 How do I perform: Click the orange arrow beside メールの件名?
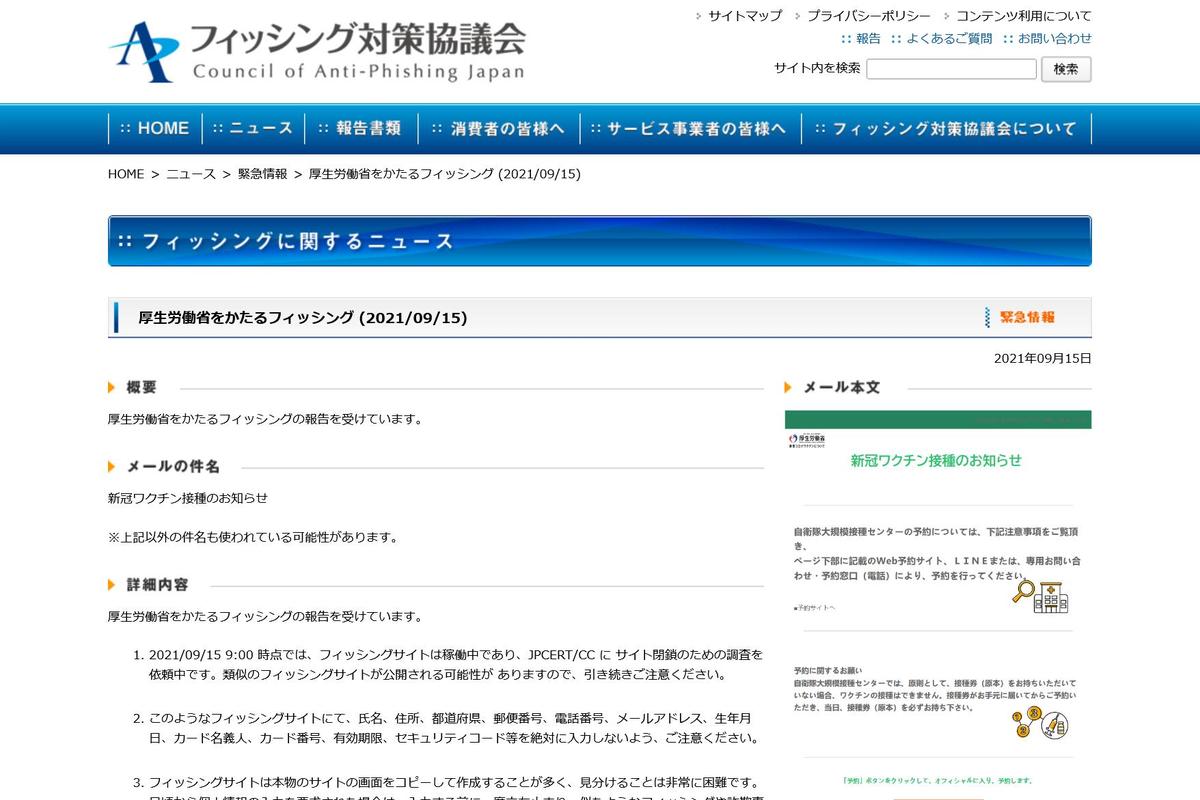(x=113, y=466)
